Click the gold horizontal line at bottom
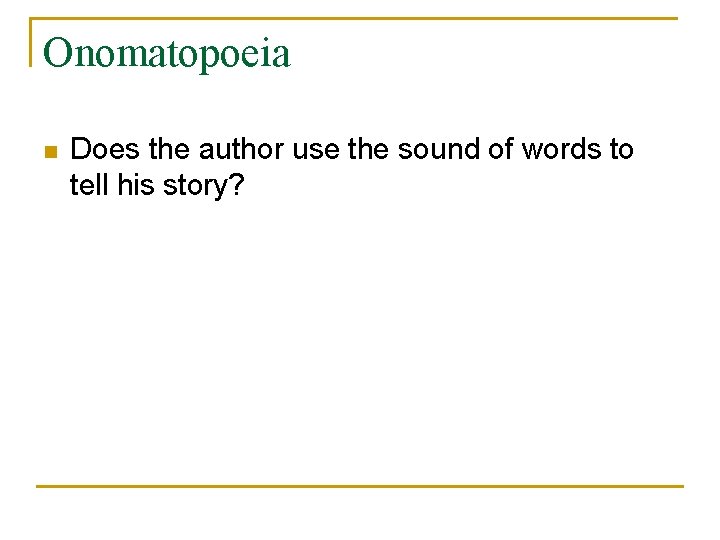Screen dimensions: 720x540 360,486
